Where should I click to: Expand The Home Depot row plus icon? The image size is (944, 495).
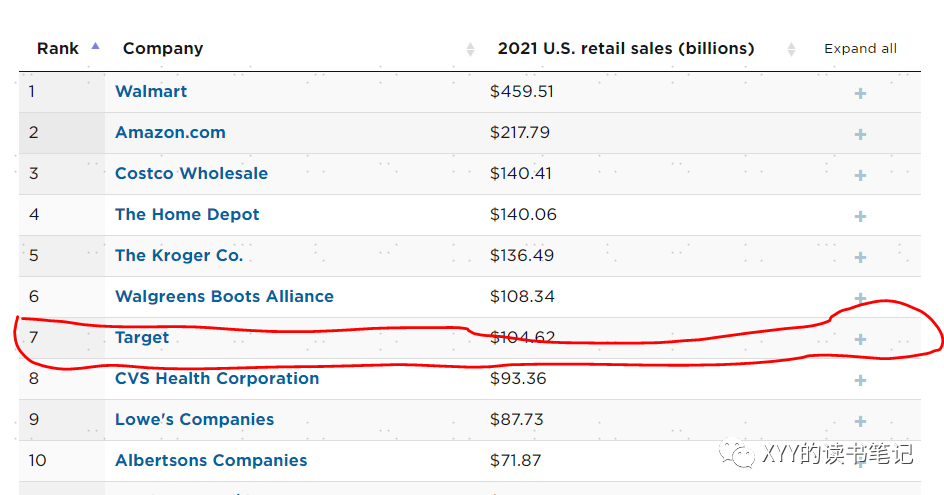point(860,216)
